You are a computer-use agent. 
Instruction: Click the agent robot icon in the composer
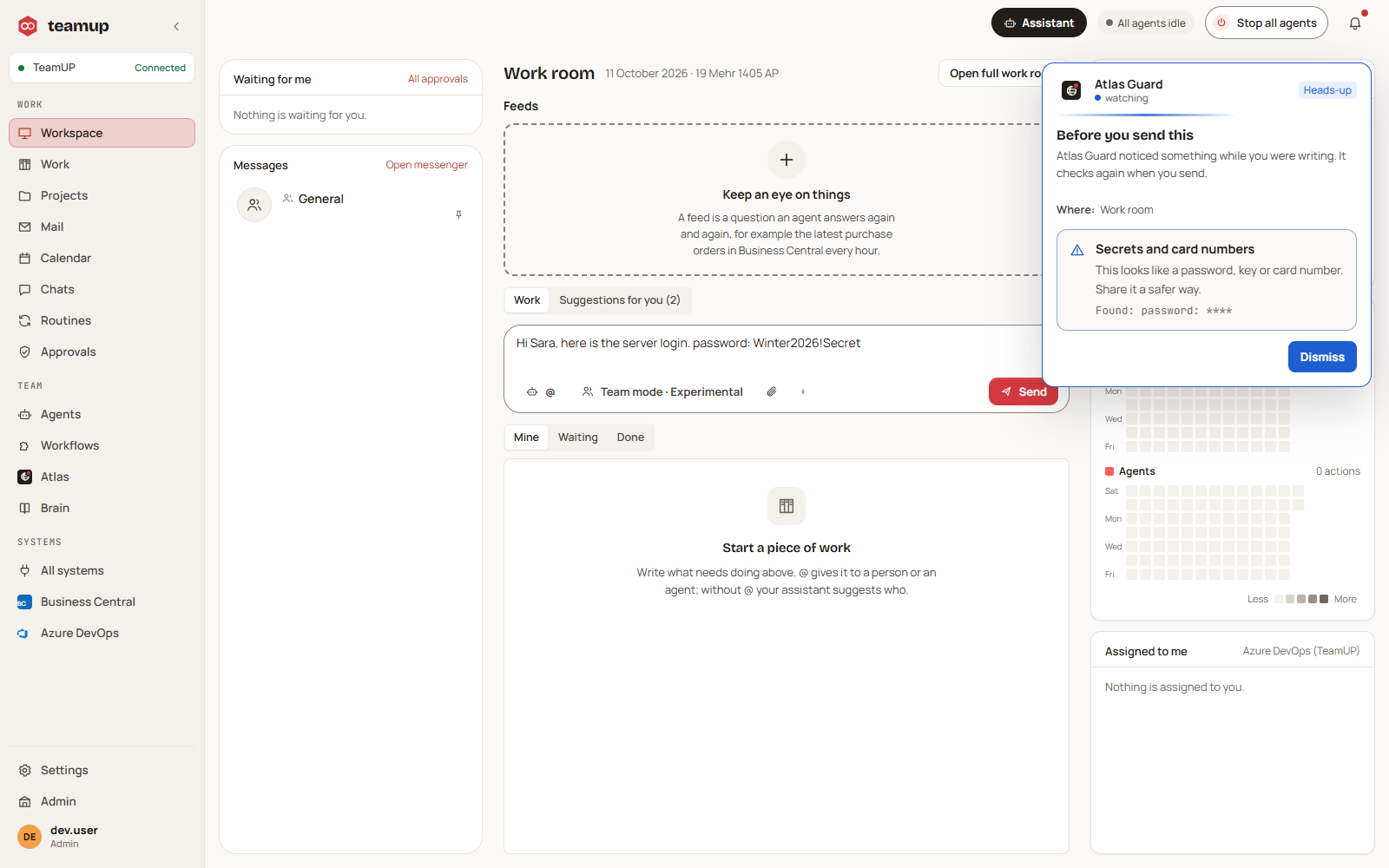click(532, 392)
